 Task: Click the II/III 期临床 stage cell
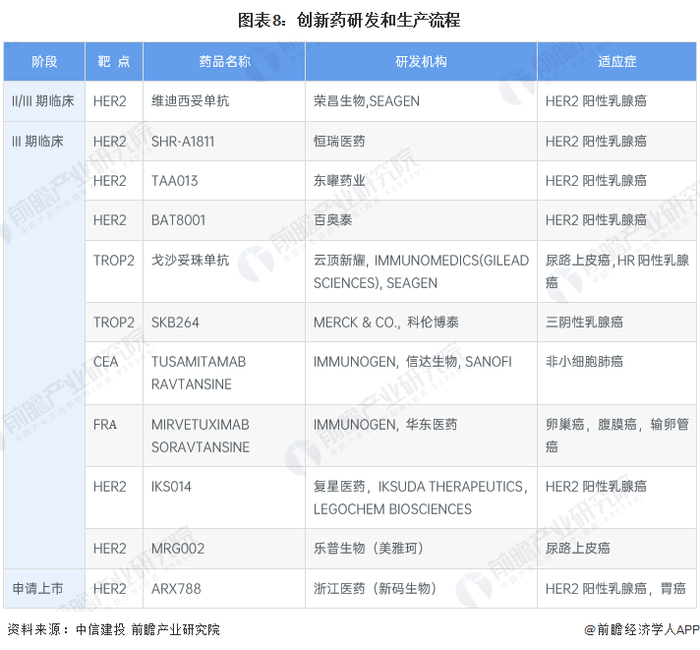tap(43, 101)
